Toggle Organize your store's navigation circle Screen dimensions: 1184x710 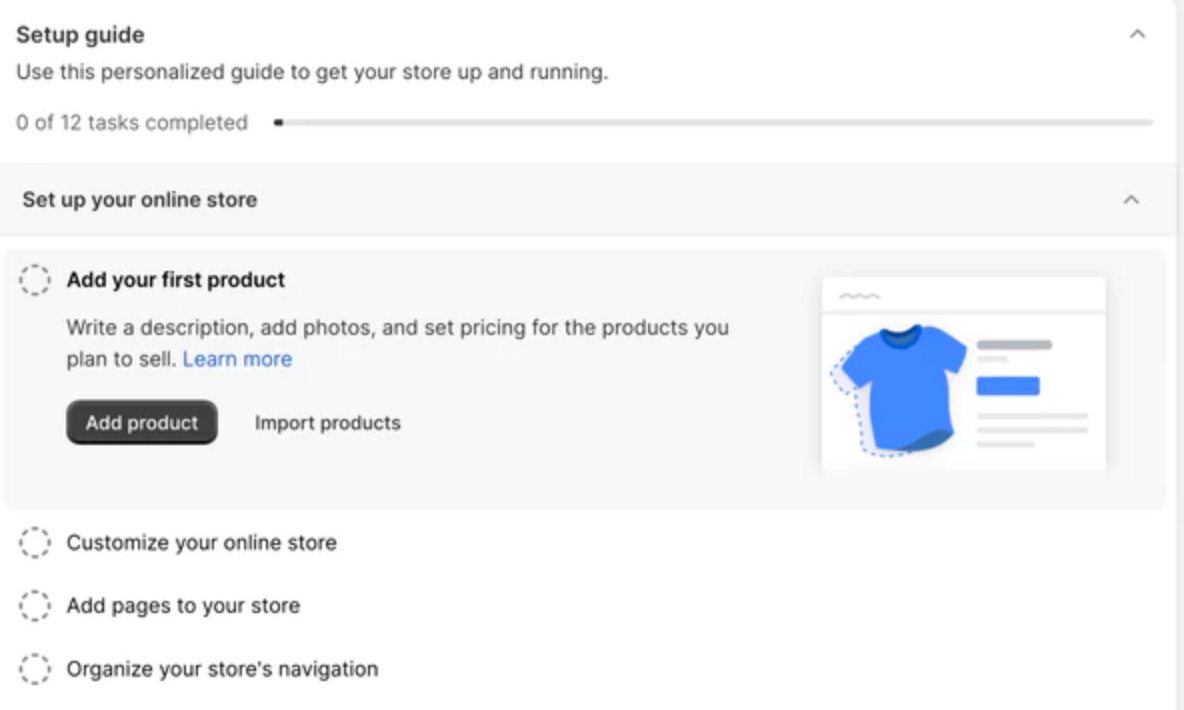point(35,669)
